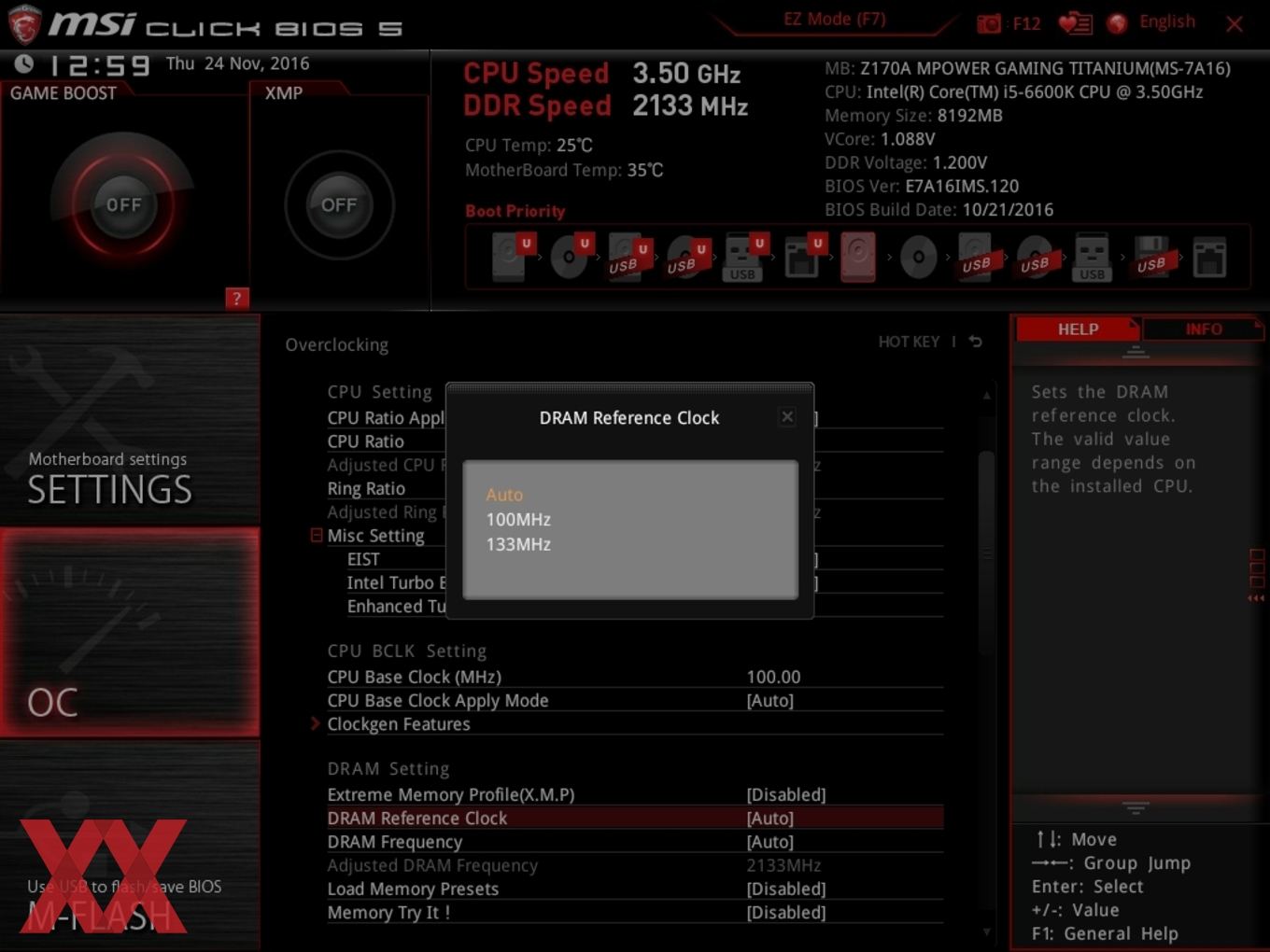
Task: Close the DRAM Reference Clock popup
Action: [787, 416]
